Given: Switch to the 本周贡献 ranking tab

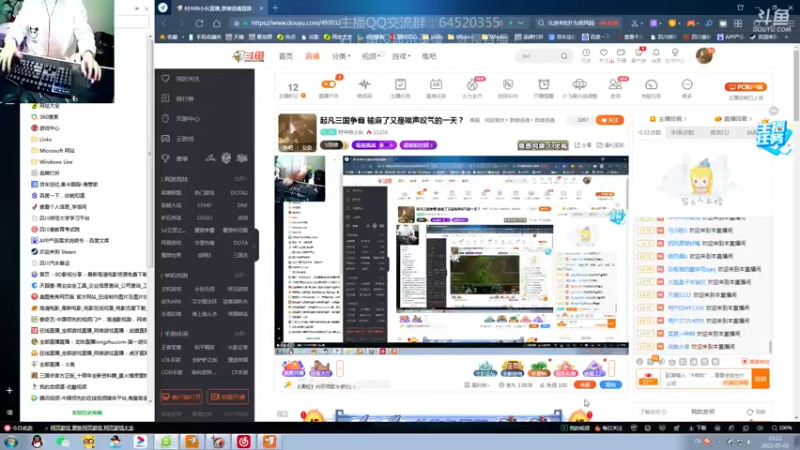Looking at the screenshot, I should click(x=682, y=133).
